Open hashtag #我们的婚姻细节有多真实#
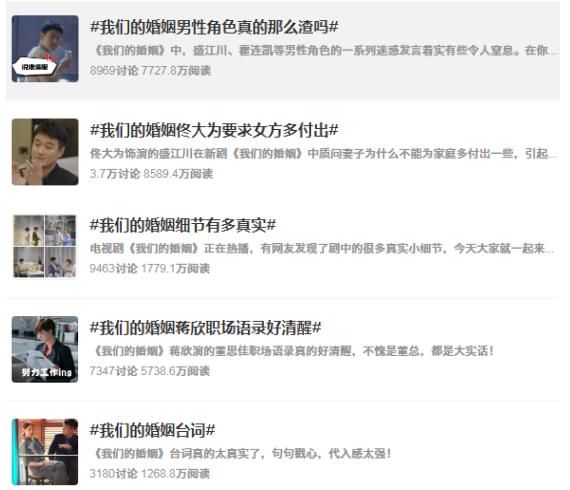This screenshot has width=570, height=490. 183,225
